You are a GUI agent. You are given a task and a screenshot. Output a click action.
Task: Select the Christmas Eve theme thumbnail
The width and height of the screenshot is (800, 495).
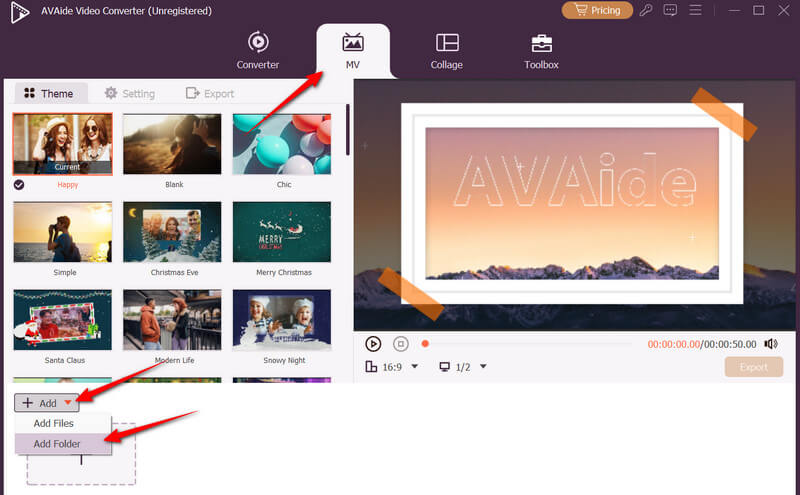tap(172, 232)
